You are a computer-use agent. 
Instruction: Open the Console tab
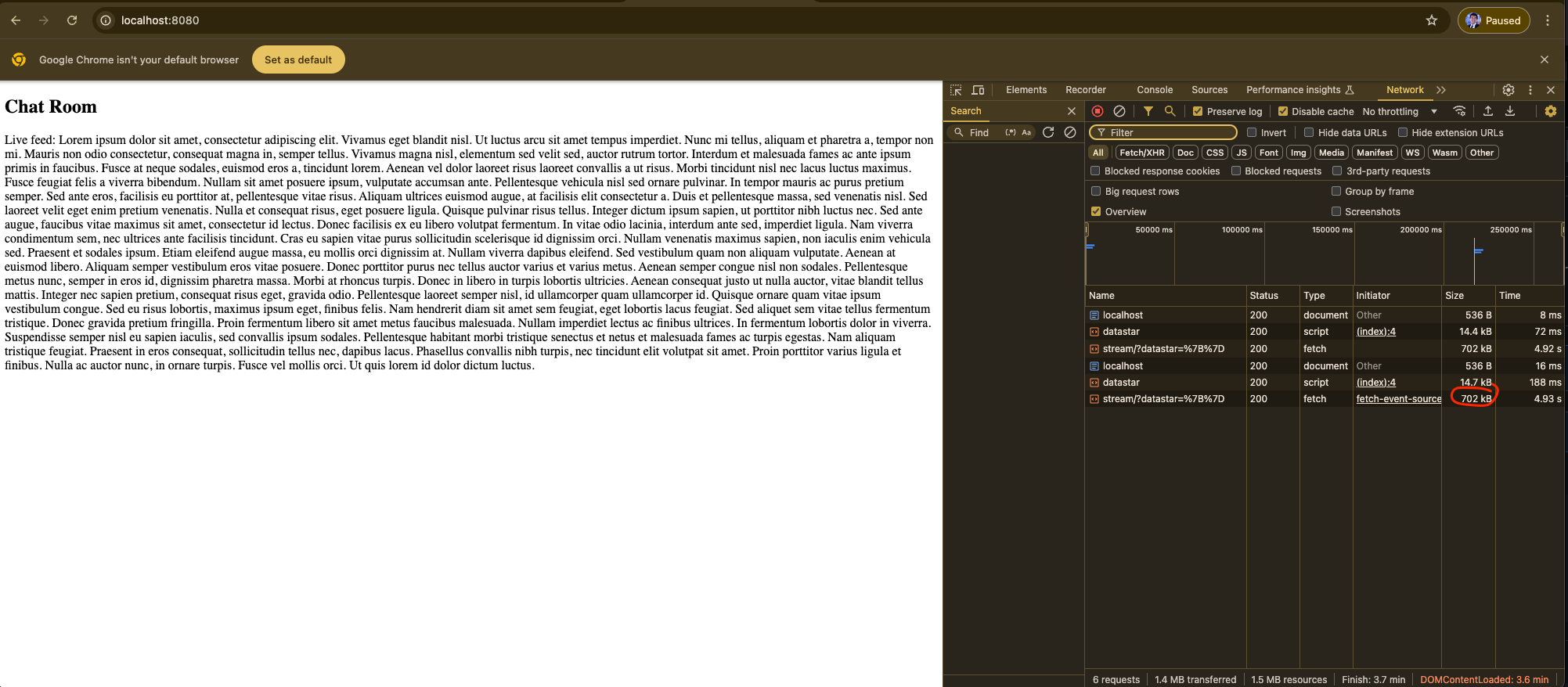[1155, 90]
